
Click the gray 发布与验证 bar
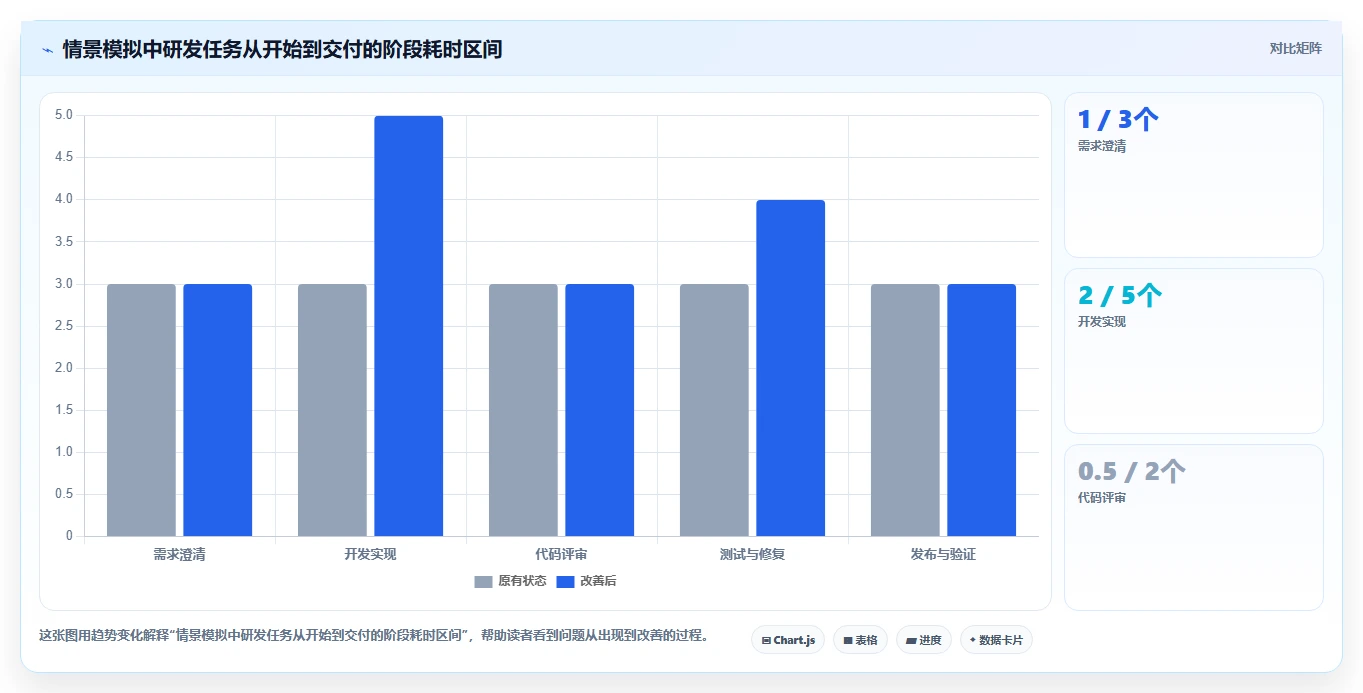(905, 410)
